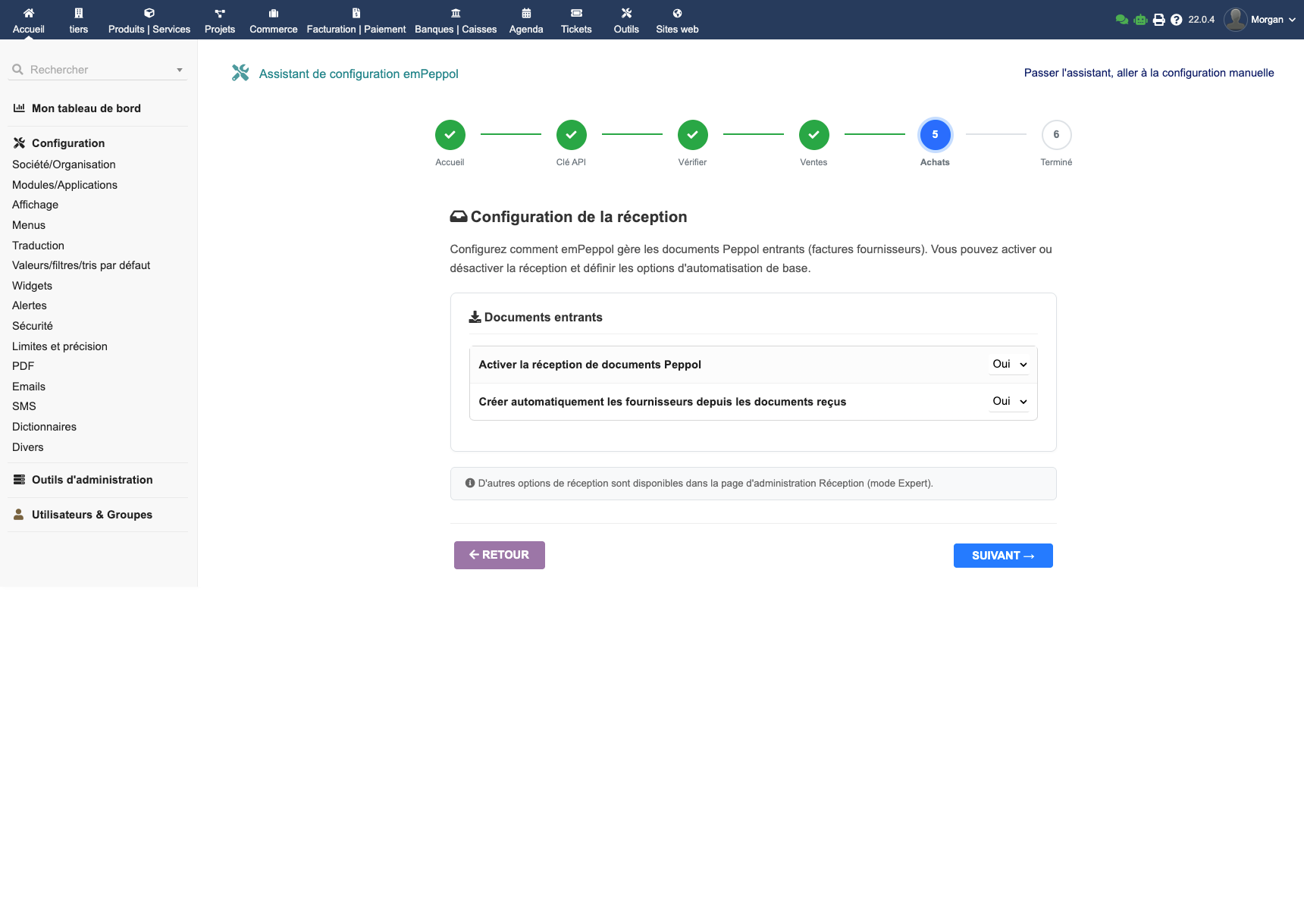This screenshot has height=924, width=1304.
Task: Open the search box dropdown arrow
Action: pos(180,70)
